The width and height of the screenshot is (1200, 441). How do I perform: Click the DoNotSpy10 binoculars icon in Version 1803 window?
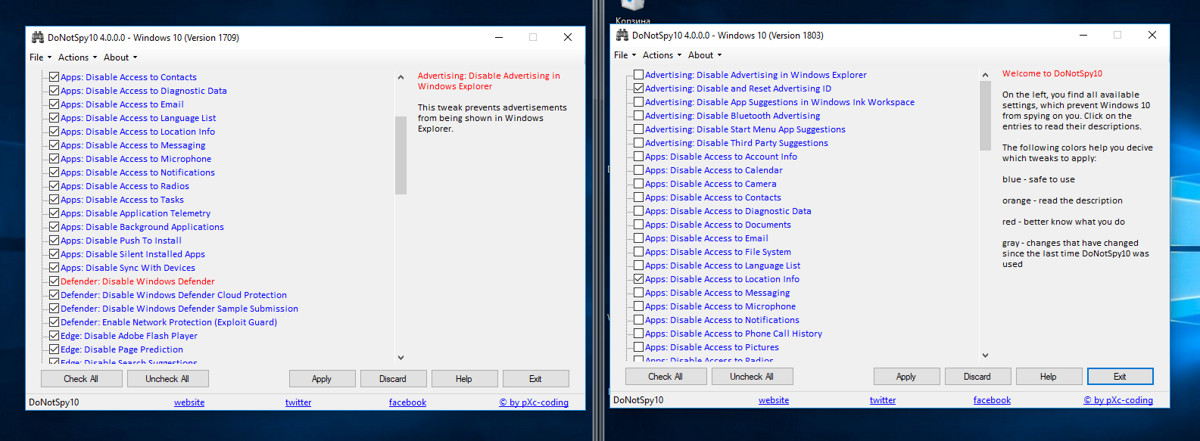(x=621, y=35)
